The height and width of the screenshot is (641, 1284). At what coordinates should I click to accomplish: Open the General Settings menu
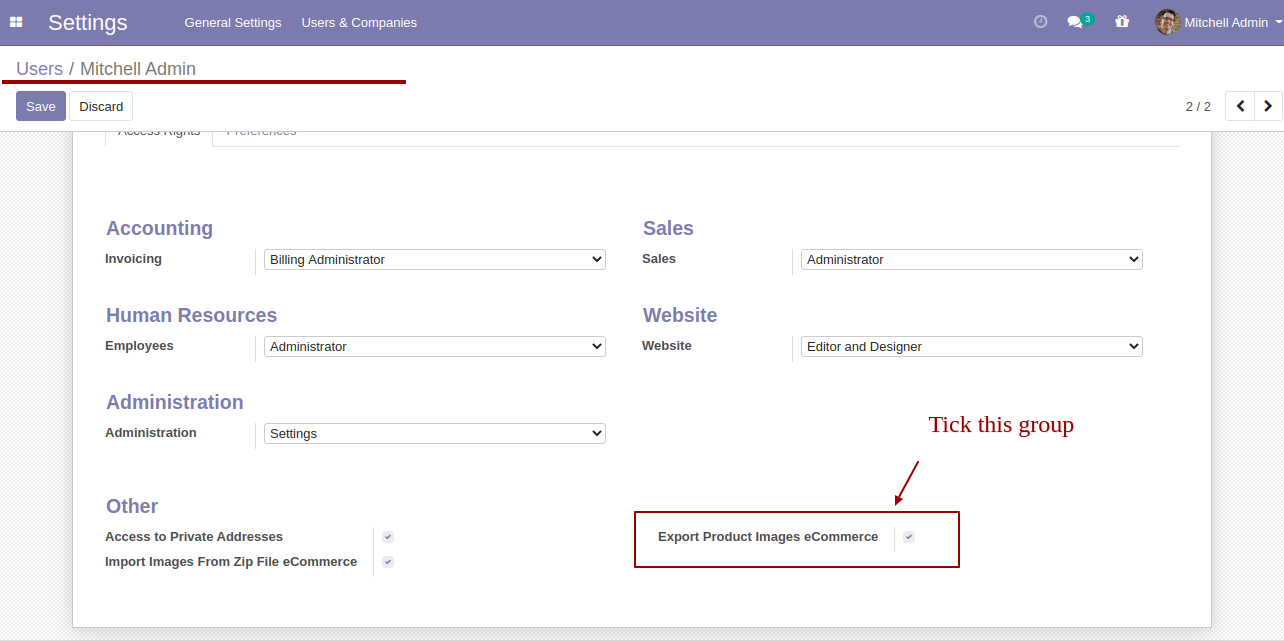(x=233, y=22)
